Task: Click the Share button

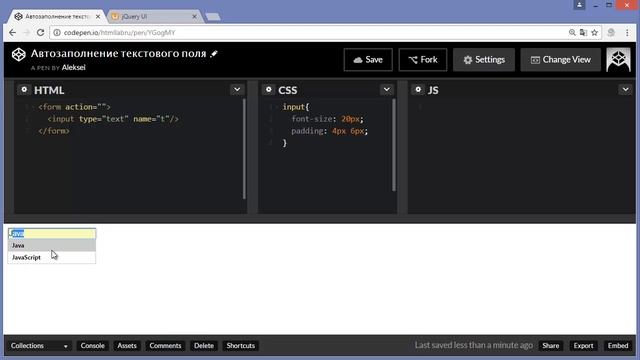Action: coord(550,346)
